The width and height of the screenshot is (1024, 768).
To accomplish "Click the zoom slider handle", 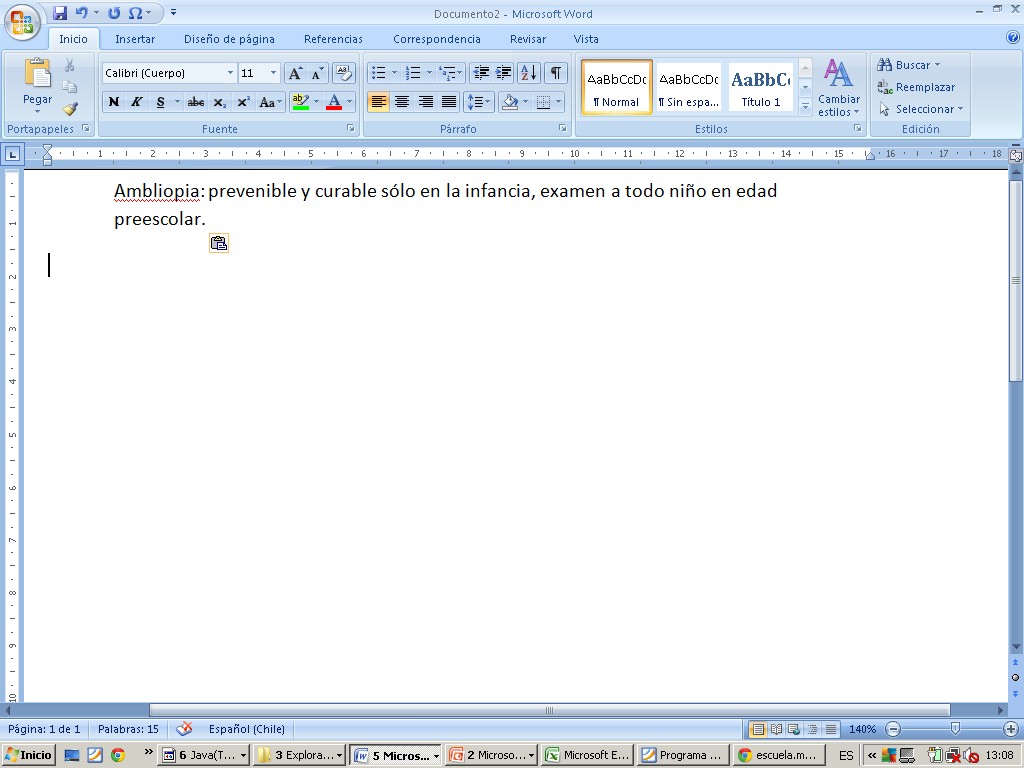I will [955, 729].
